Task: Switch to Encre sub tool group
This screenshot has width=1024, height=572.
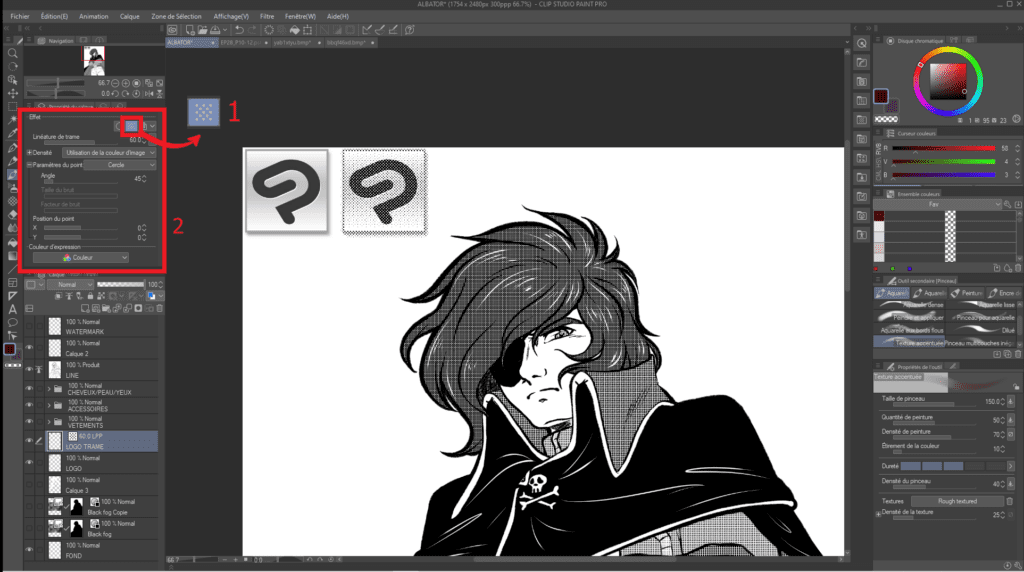Action: 1002,293
